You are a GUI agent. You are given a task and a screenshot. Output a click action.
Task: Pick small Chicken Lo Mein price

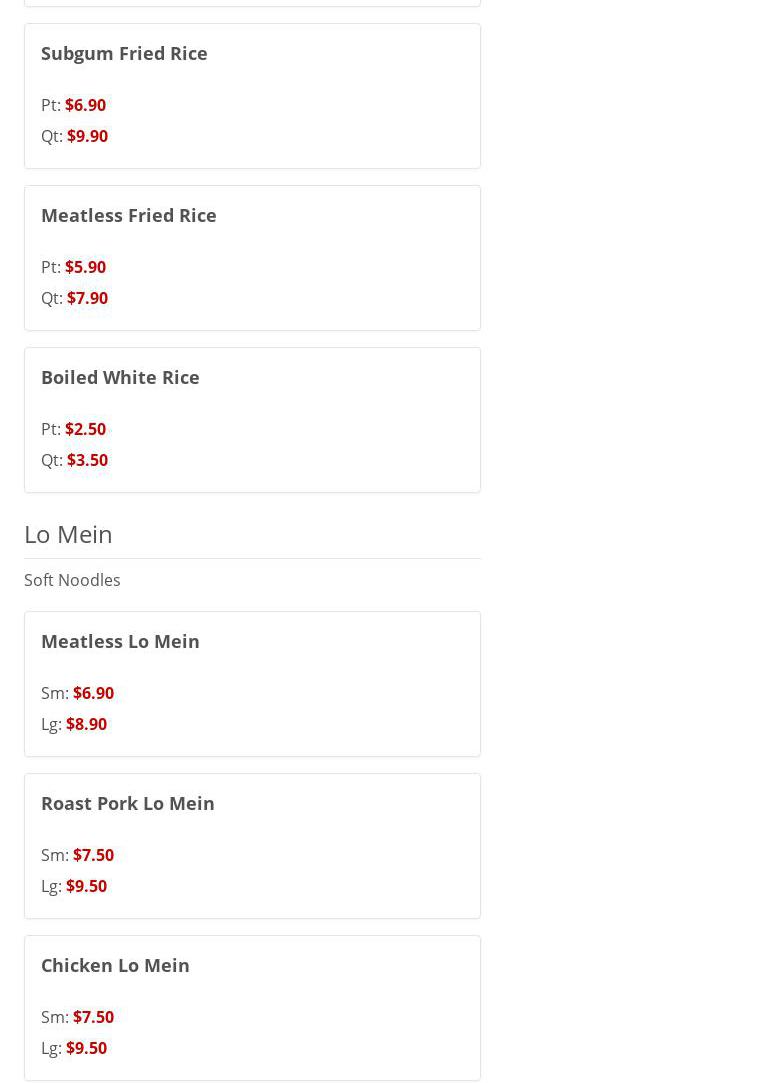tap(93, 1017)
